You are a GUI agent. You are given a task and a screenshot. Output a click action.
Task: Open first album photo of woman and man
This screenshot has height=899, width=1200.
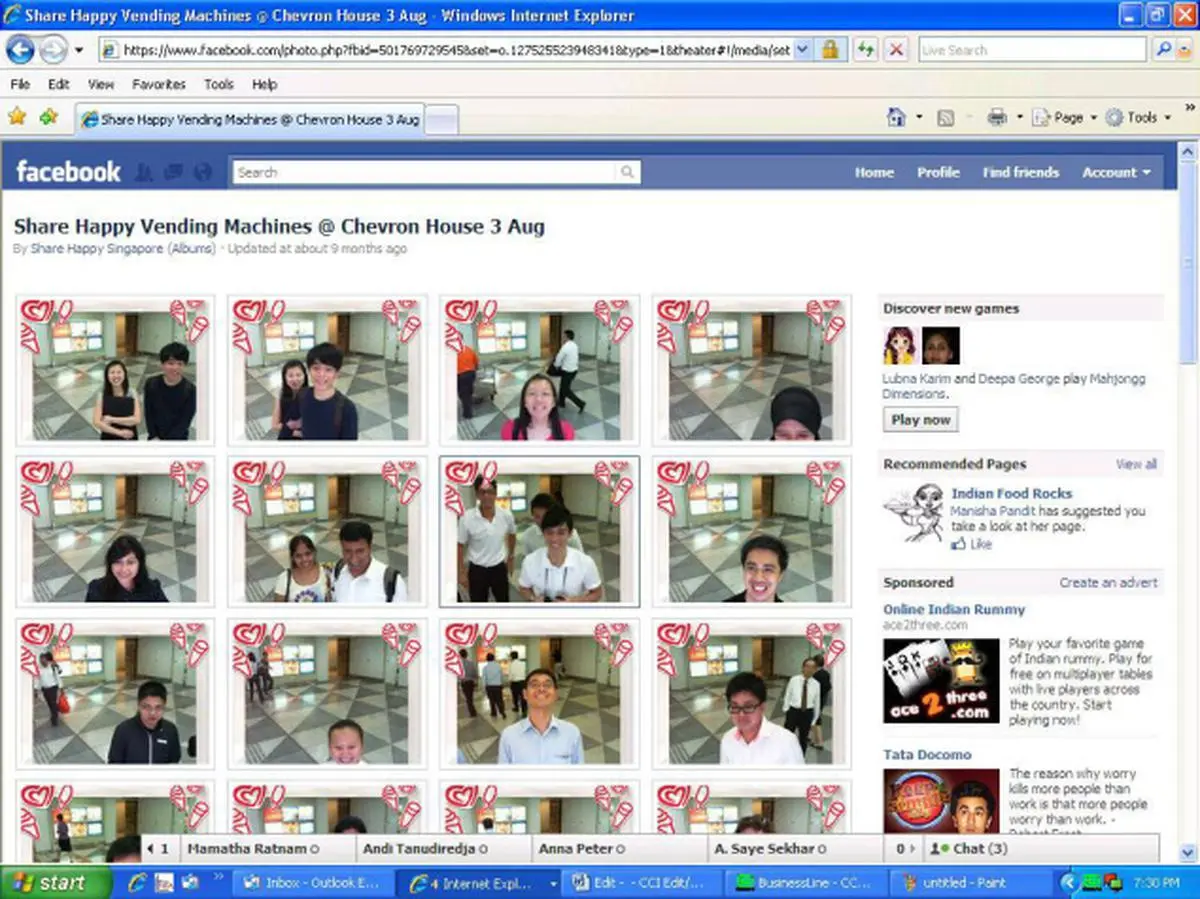click(x=115, y=370)
